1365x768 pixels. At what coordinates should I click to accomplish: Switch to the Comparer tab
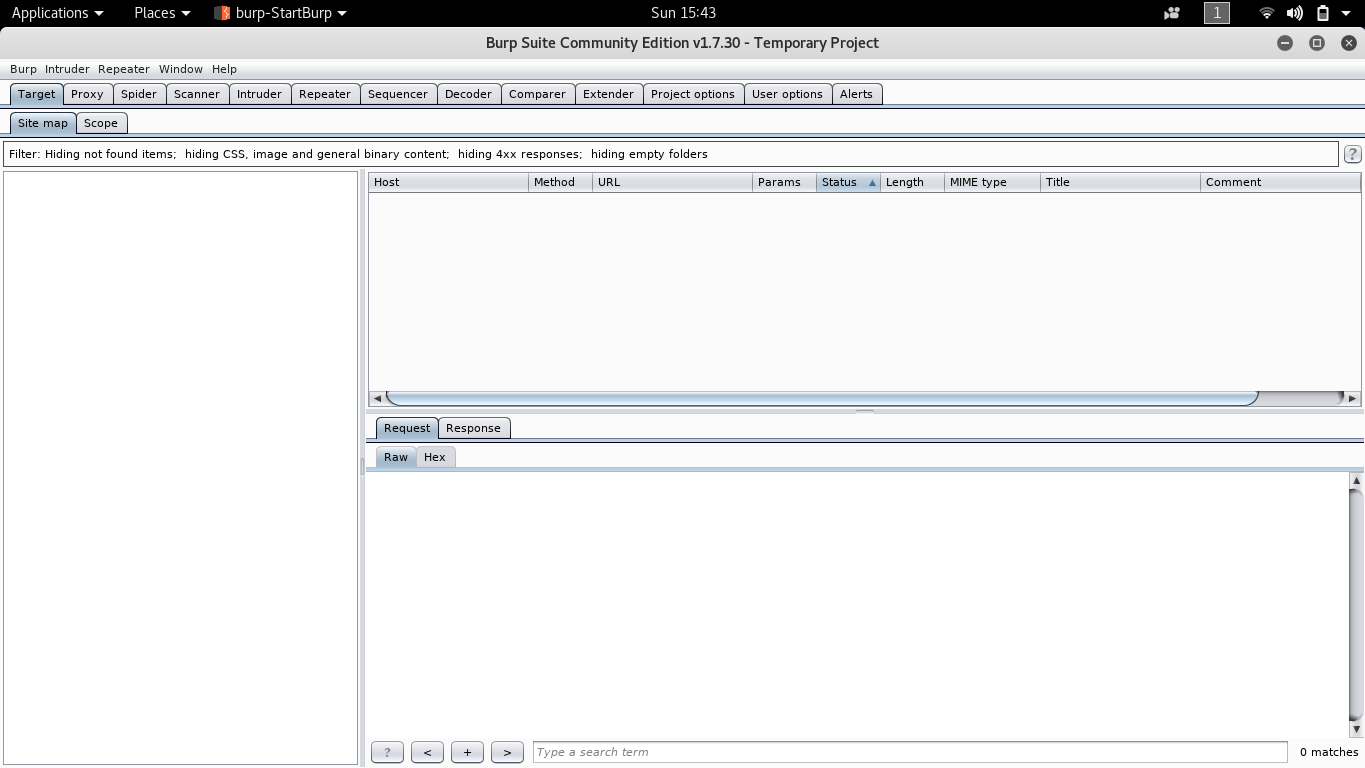pos(537,94)
